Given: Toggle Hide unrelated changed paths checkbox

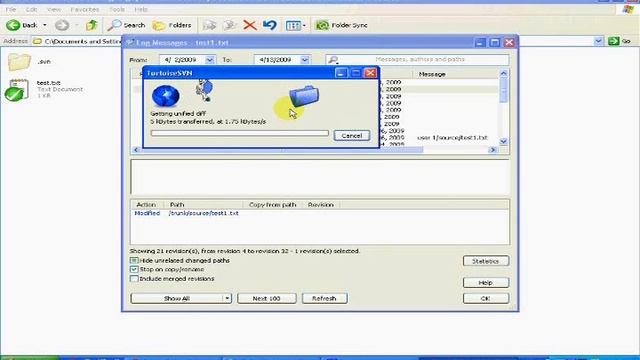Looking at the screenshot, I should tap(134, 260).
